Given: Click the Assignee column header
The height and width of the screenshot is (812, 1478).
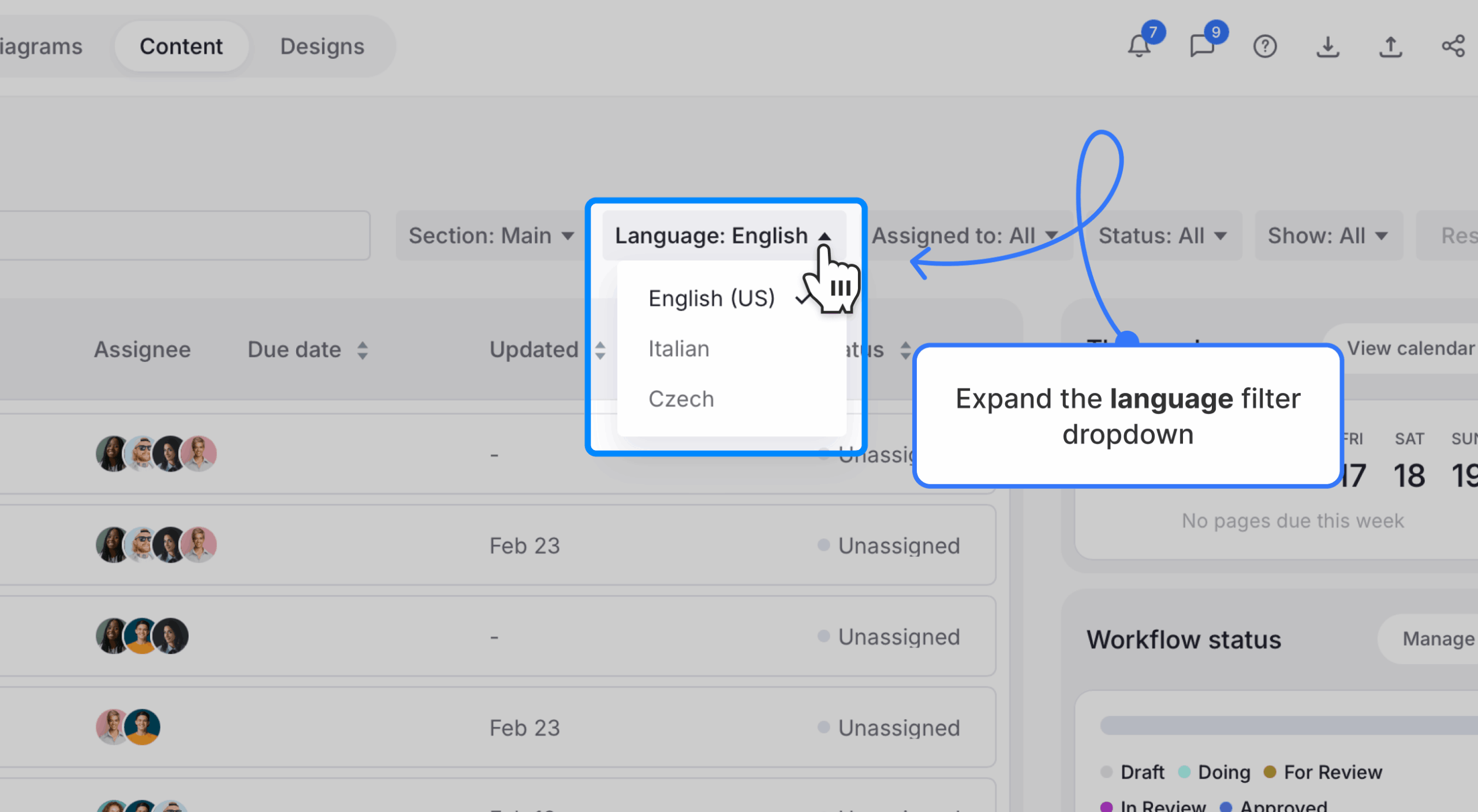Looking at the screenshot, I should (x=142, y=350).
